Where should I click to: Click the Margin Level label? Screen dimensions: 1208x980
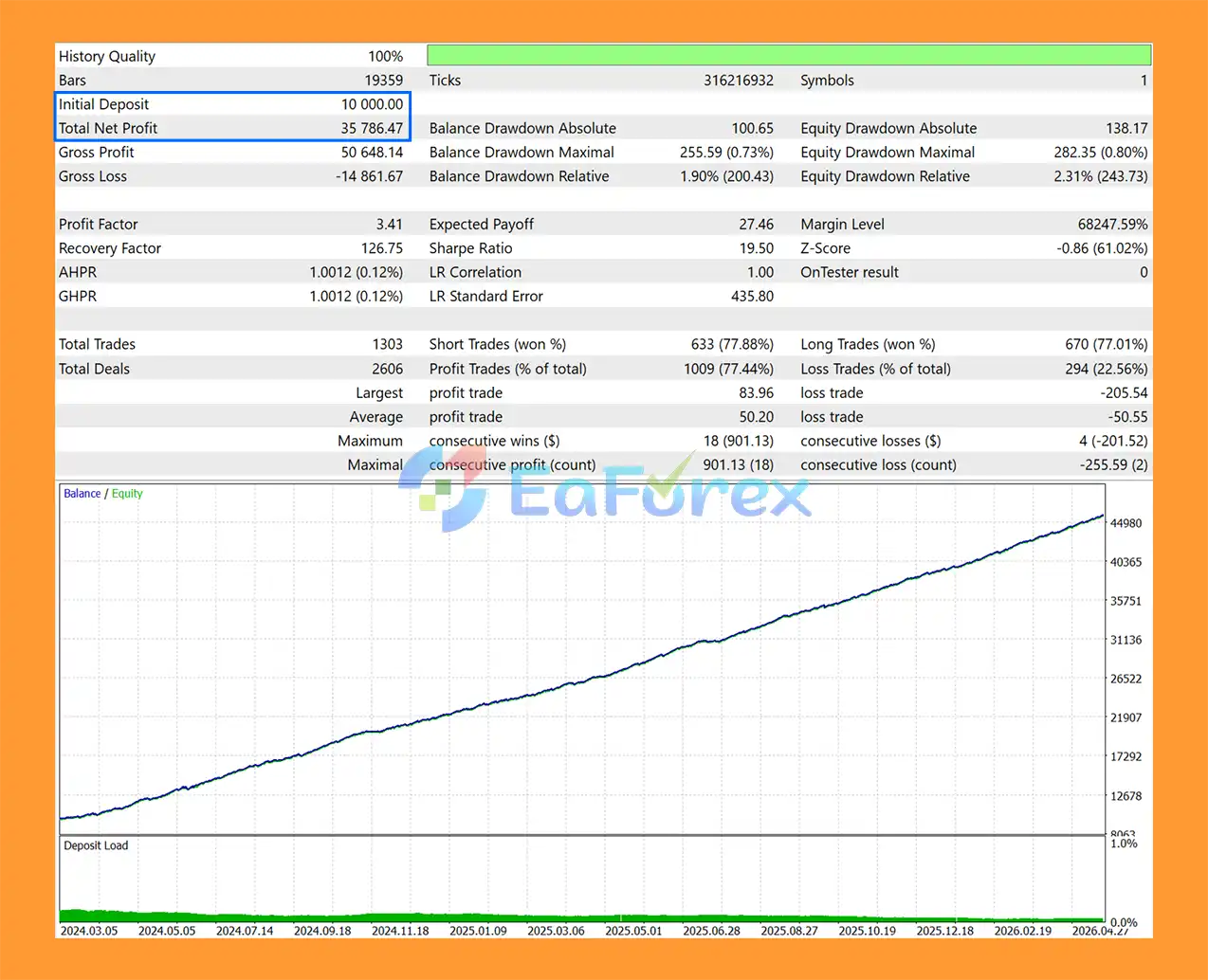point(843,225)
